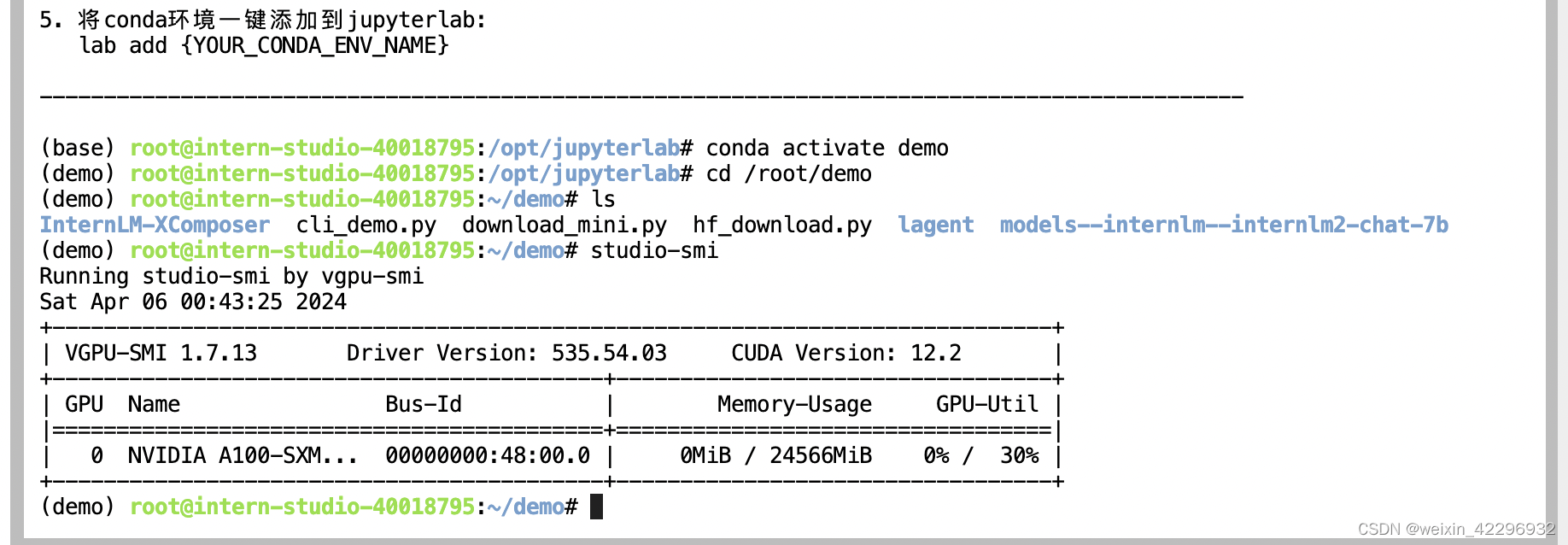The image size is (1568, 545).
Task: Click the hf_download.py file name
Action: pos(782,225)
